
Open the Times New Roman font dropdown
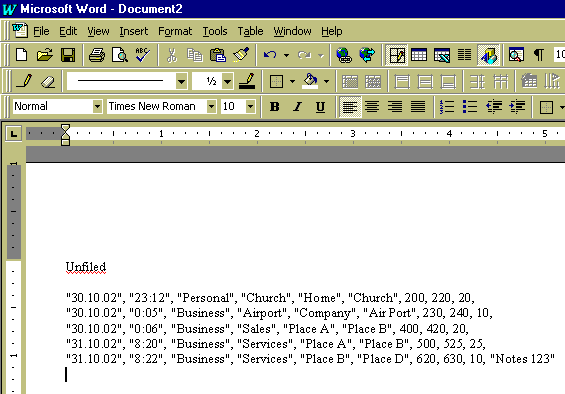pos(212,107)
